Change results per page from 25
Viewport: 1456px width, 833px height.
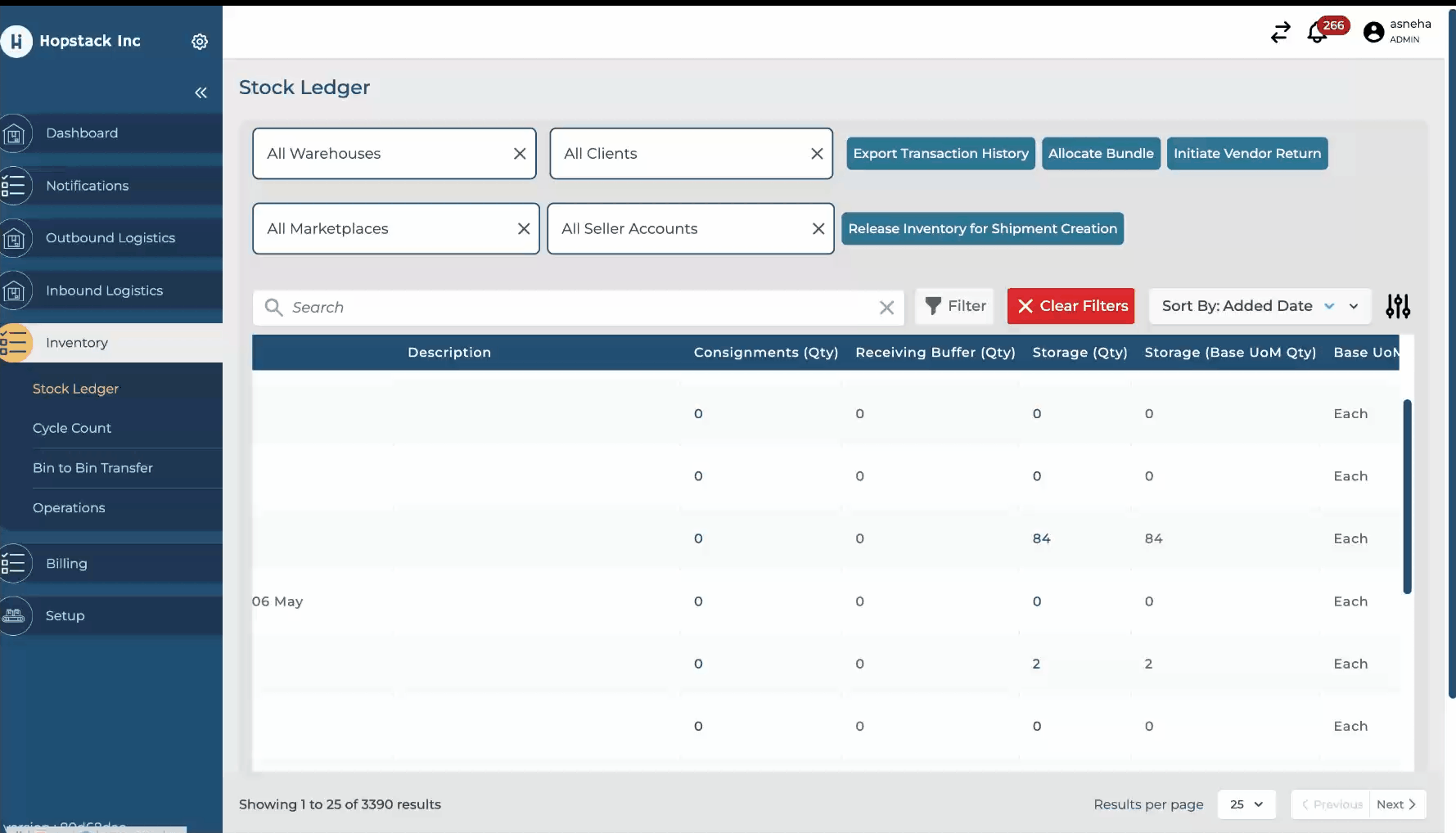(1246, 804)
